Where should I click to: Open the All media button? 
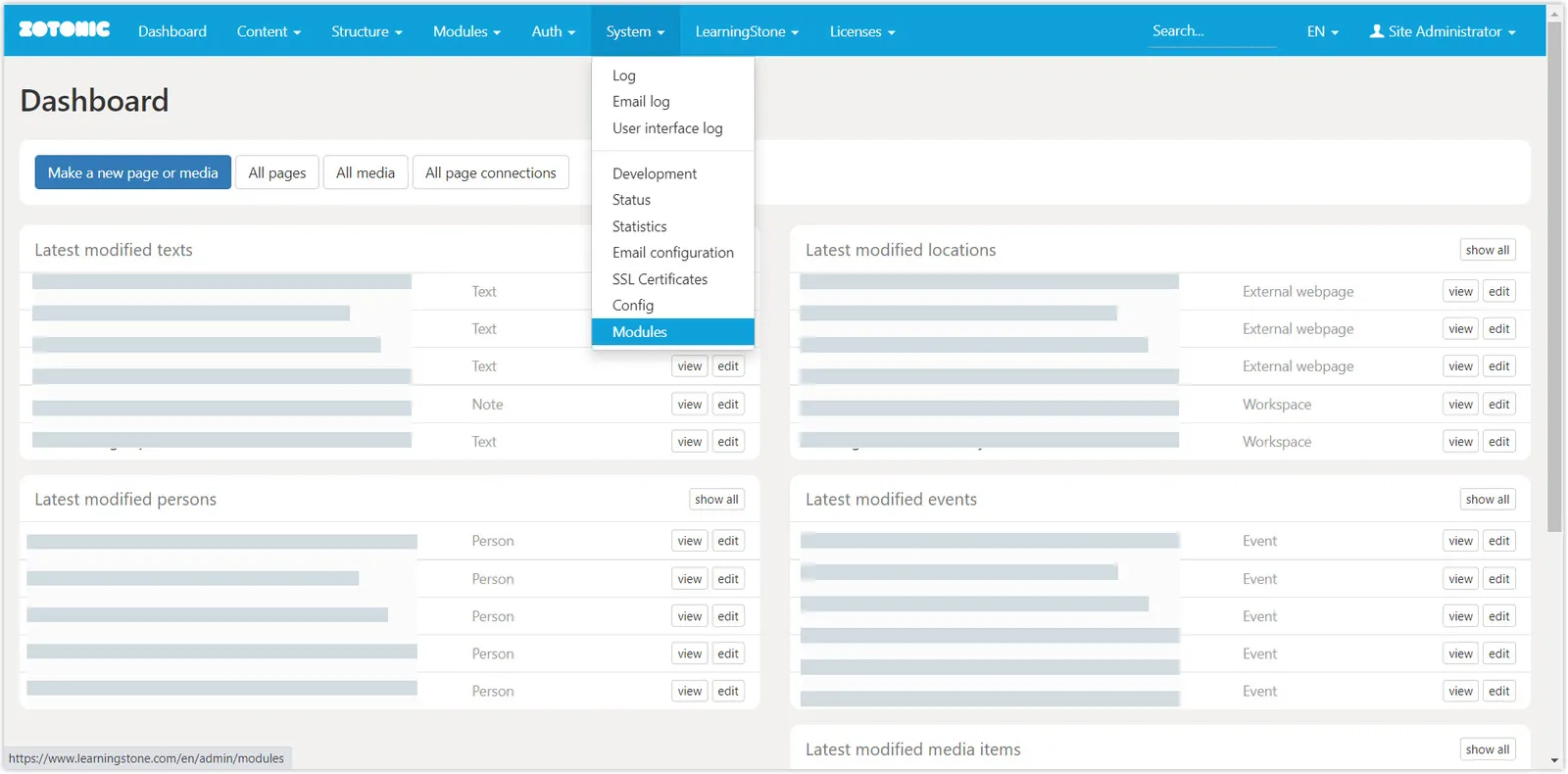tap(365, 172)
